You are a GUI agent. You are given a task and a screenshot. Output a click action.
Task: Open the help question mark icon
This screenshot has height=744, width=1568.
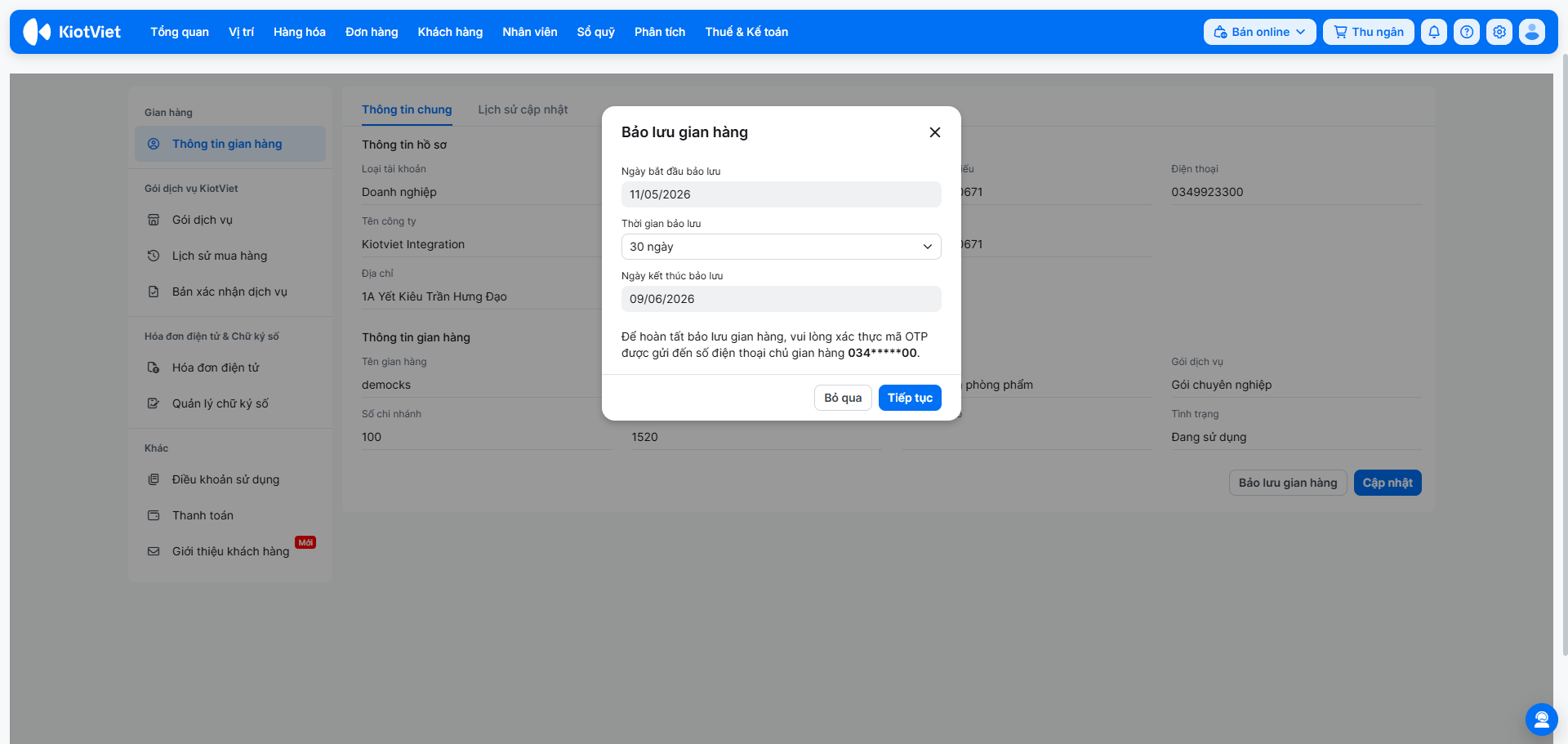click(x=1467, y=32)
